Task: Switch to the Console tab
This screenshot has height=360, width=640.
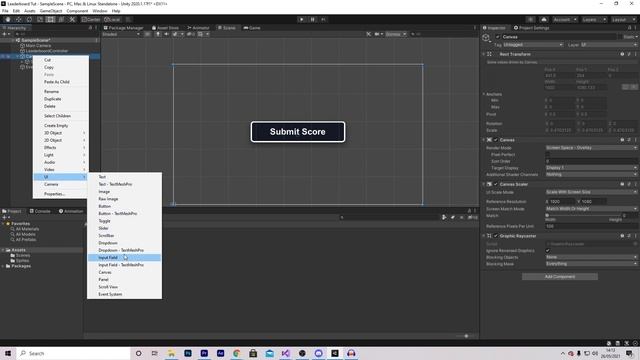Action: tap(40, 211)
